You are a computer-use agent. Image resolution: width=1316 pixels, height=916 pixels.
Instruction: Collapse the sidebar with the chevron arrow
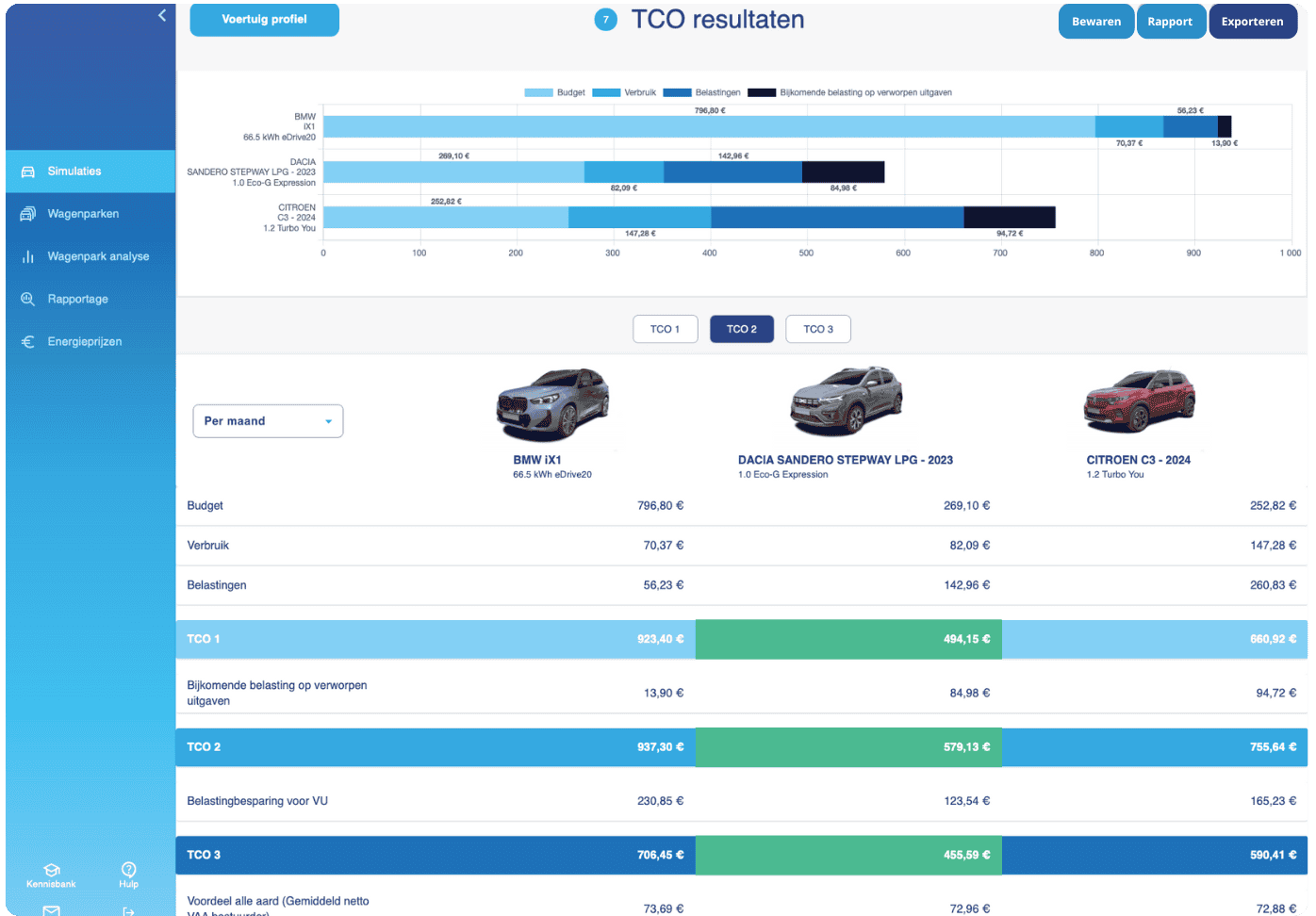coord(162,15)
